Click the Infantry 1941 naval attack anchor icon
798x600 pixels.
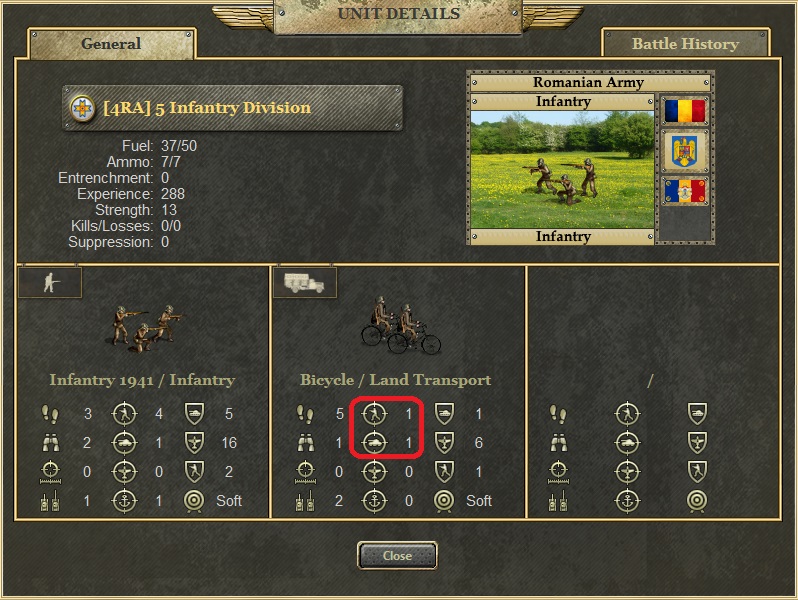(124, 501)
